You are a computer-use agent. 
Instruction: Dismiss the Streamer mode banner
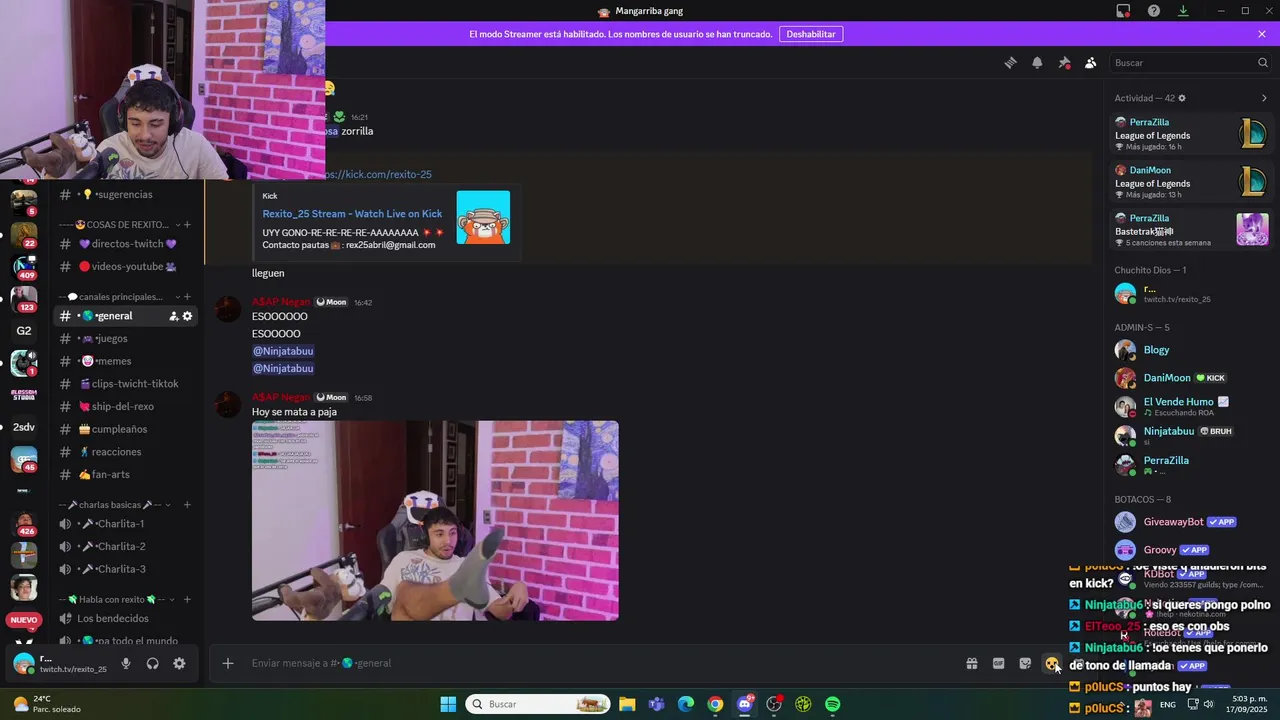(1262, 34)
